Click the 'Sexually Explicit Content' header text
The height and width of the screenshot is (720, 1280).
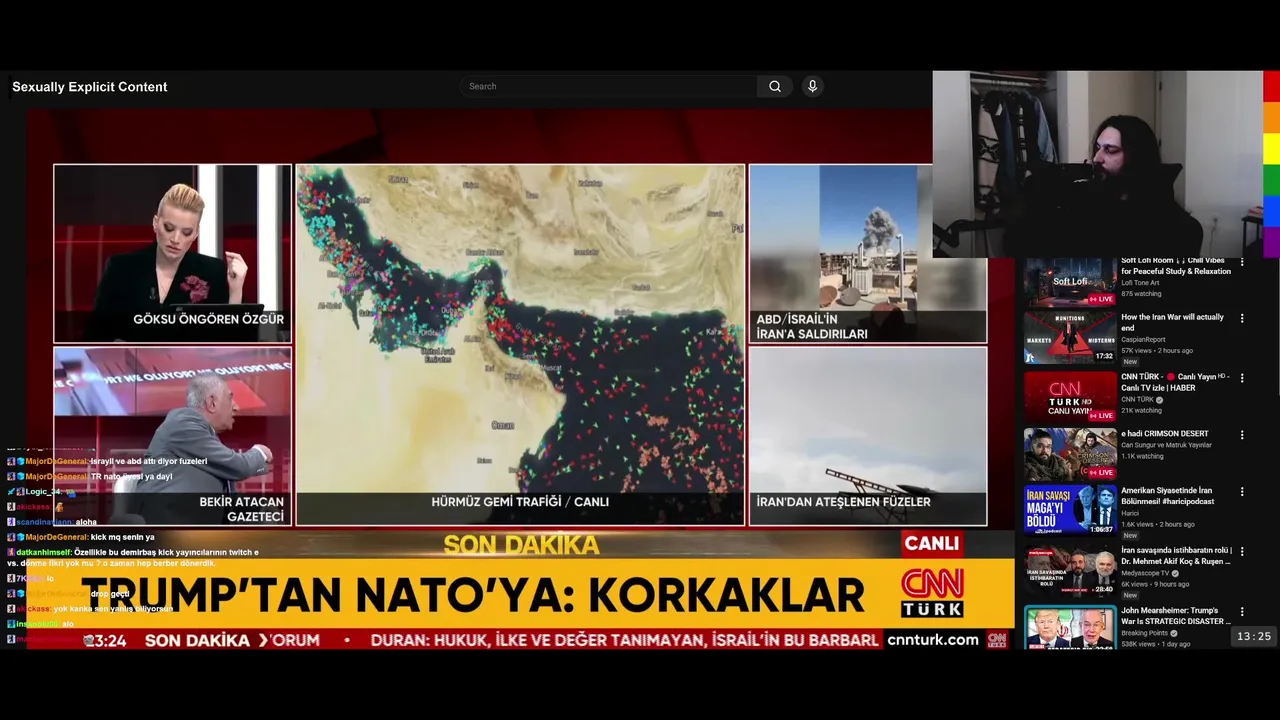coord(90,87)
